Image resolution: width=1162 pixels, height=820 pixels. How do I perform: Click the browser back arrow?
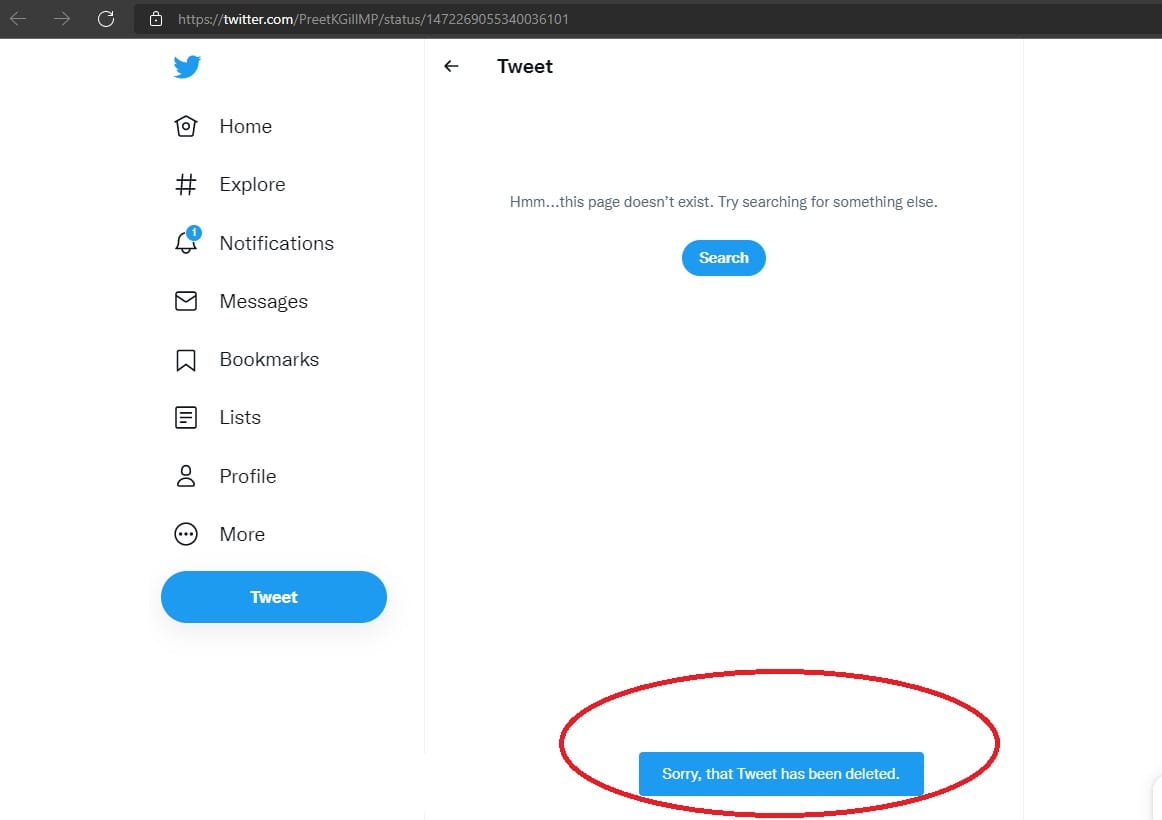pos(18,18)
